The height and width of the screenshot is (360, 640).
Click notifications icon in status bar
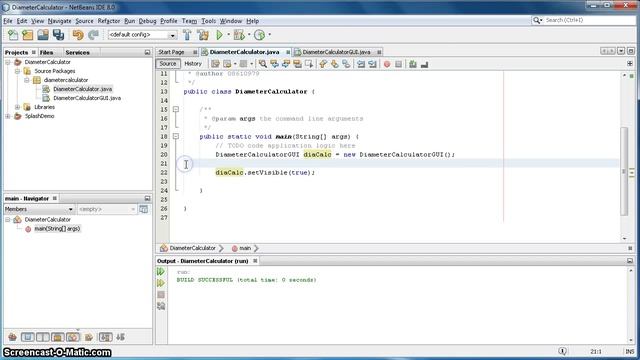click(x=562, y=351)
